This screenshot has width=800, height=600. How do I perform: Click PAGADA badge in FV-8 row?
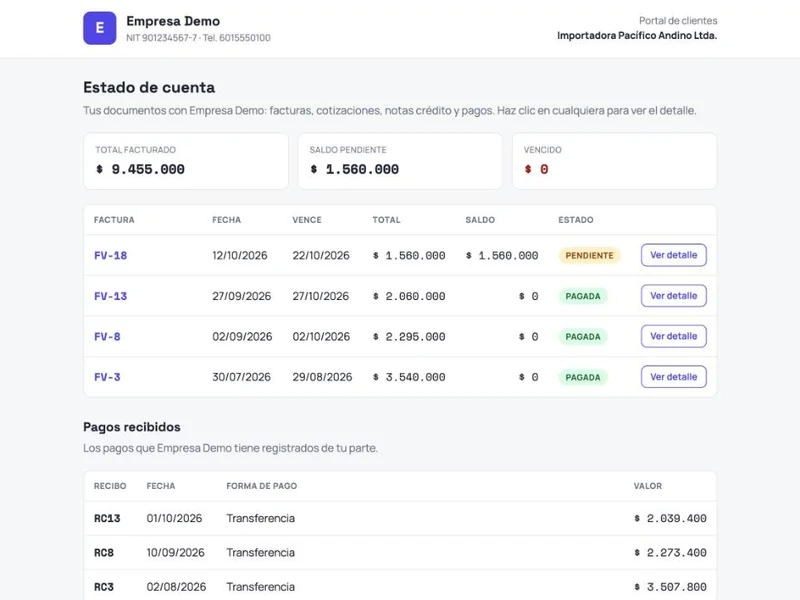583,337
